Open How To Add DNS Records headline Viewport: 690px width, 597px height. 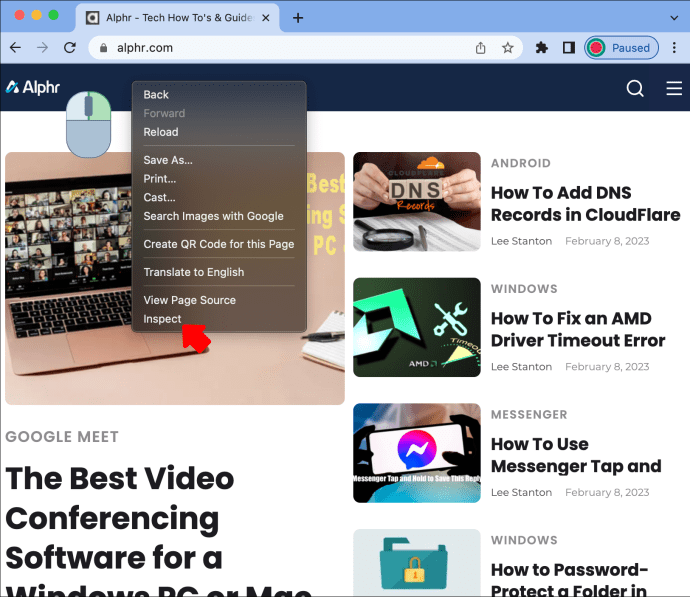[585, 204]
